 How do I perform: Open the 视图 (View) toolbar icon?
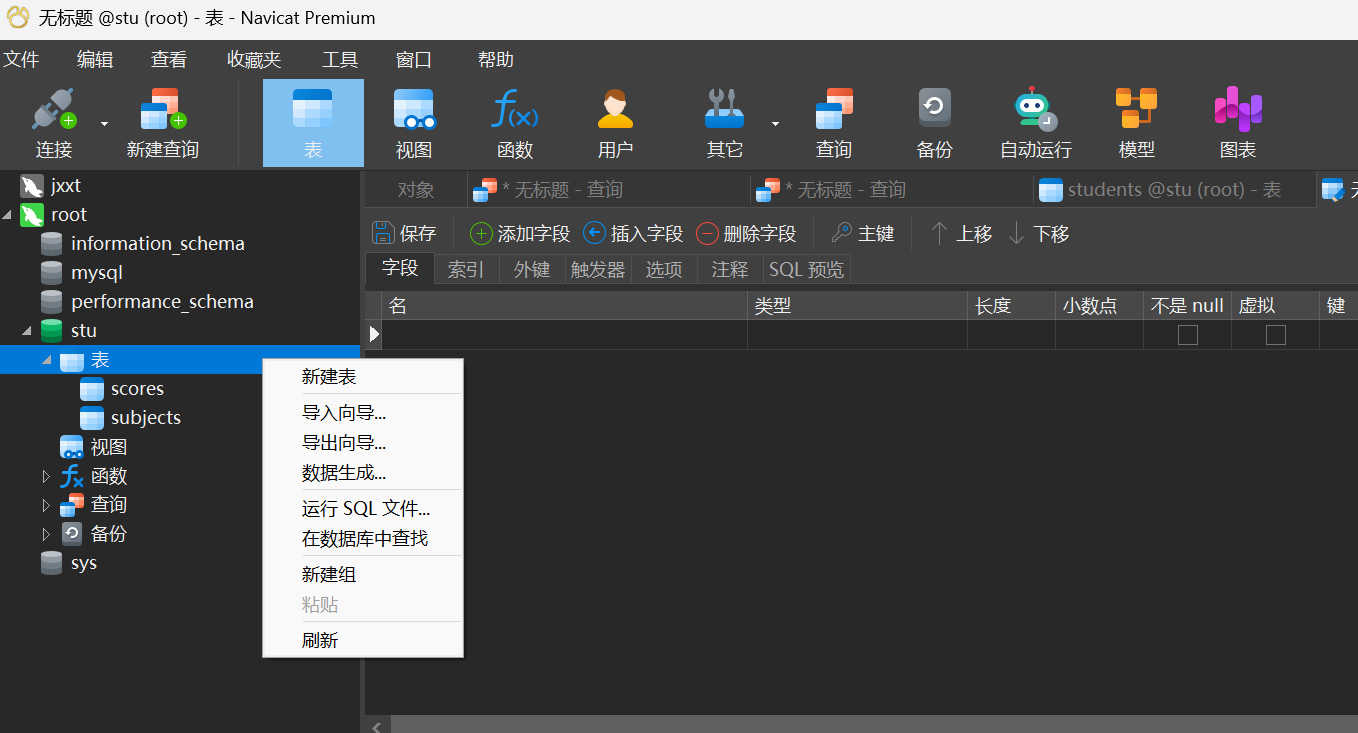[x=414, y=110]
